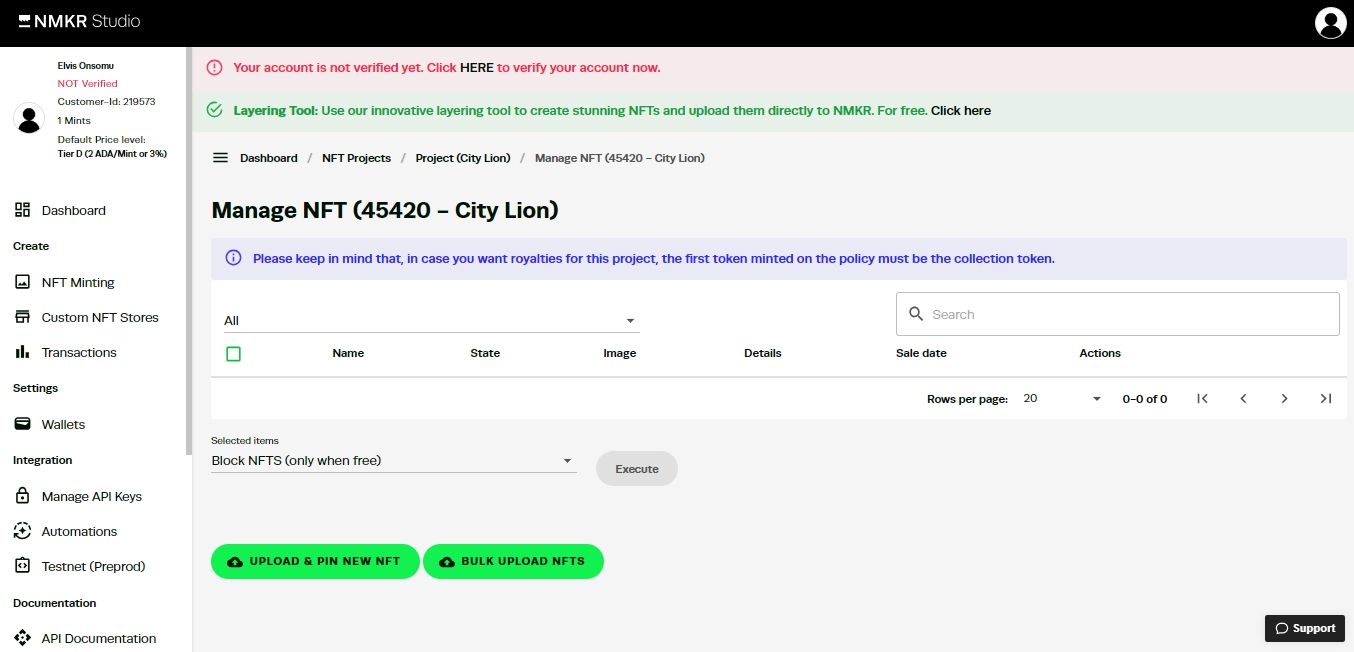Go to previous page of the table

tap(1243, 398)
